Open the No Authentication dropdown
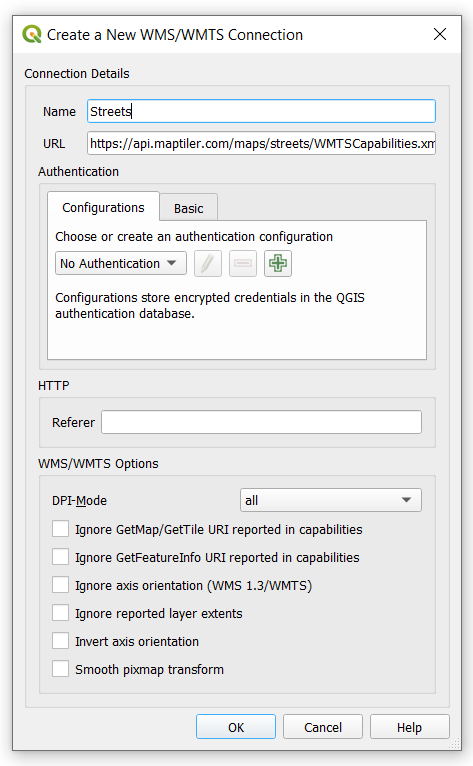 coord(121,263)
